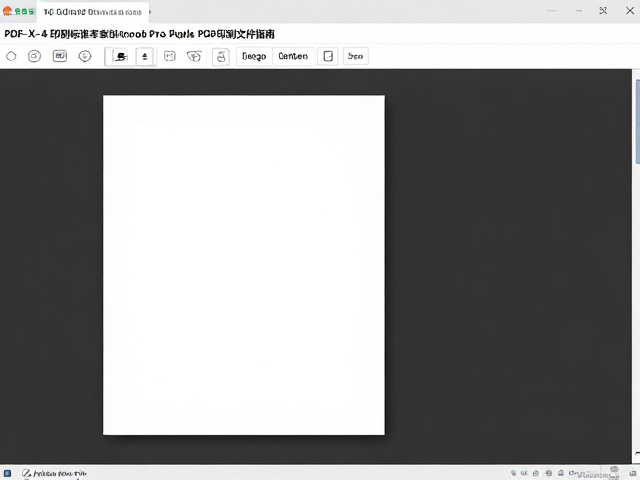Click the pen icon in the status bar
This screenshot has height=480, width=640.
pos(27,473)
